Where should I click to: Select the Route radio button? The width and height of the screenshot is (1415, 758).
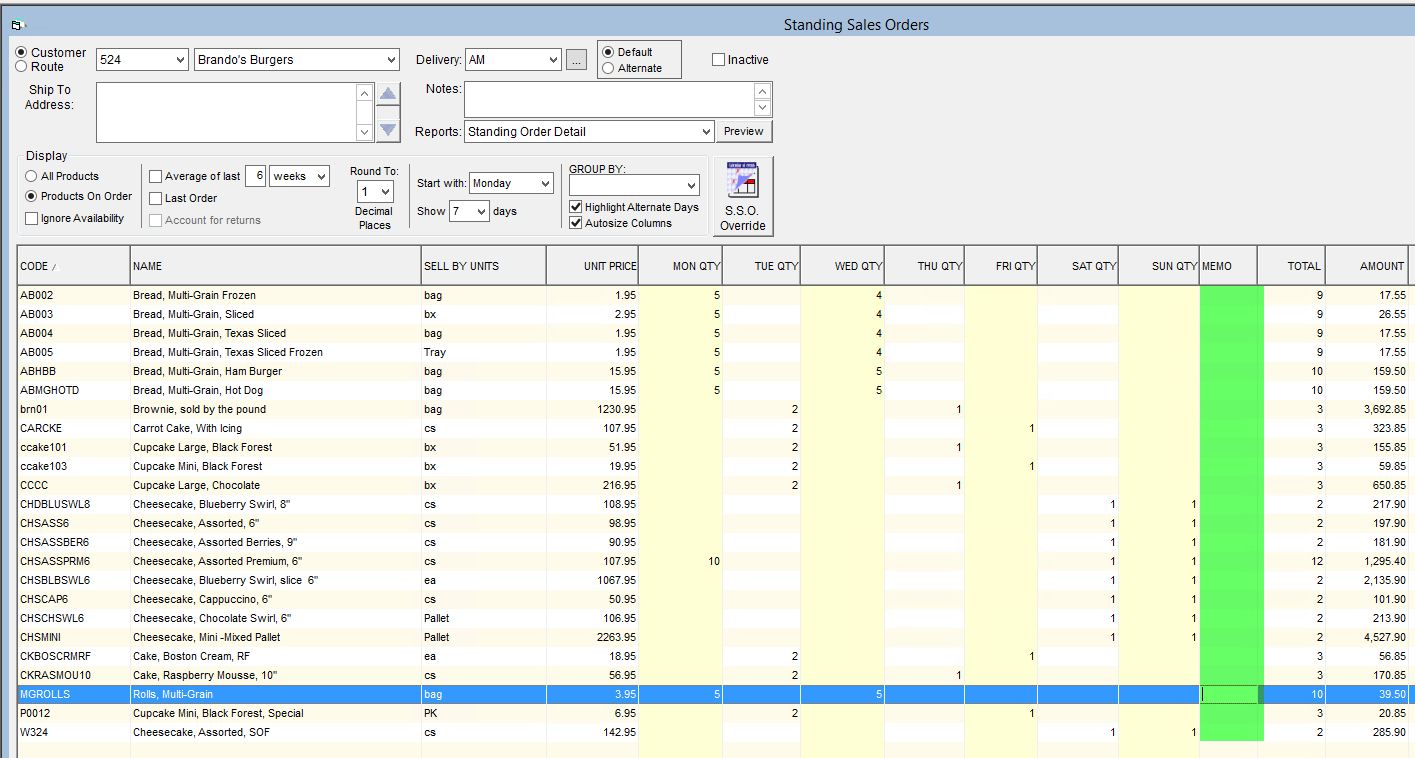tap(22, 67)
